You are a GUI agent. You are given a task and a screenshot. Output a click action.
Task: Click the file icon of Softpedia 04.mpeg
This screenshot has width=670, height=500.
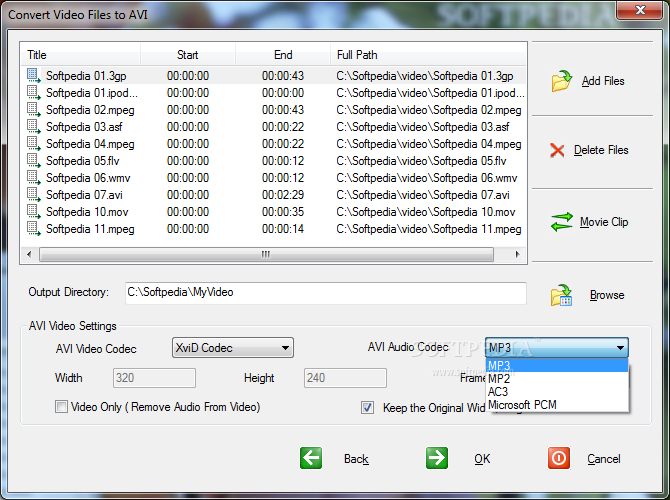coord(34,144)
